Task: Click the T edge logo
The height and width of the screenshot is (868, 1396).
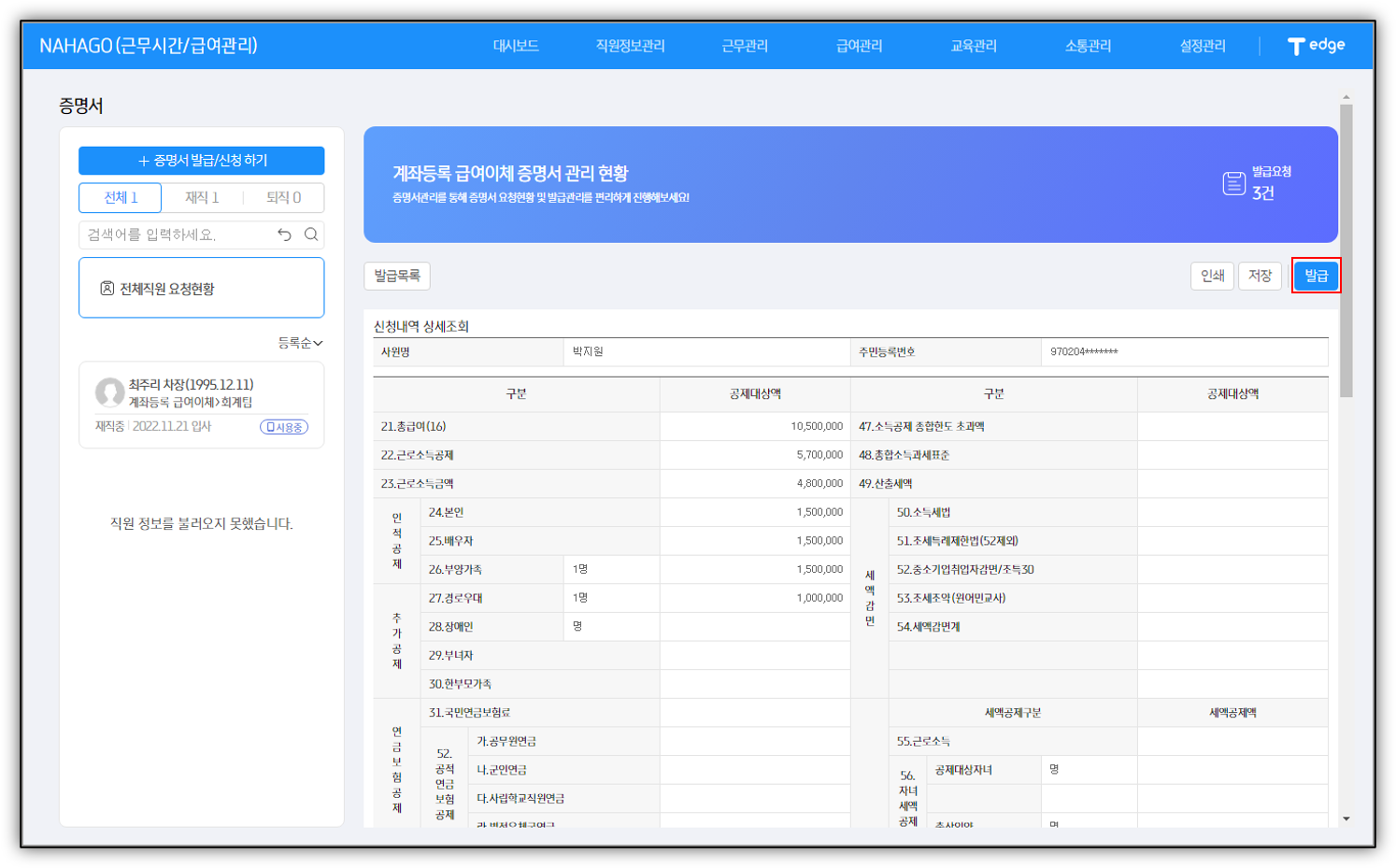Action: click(1316, 46)
